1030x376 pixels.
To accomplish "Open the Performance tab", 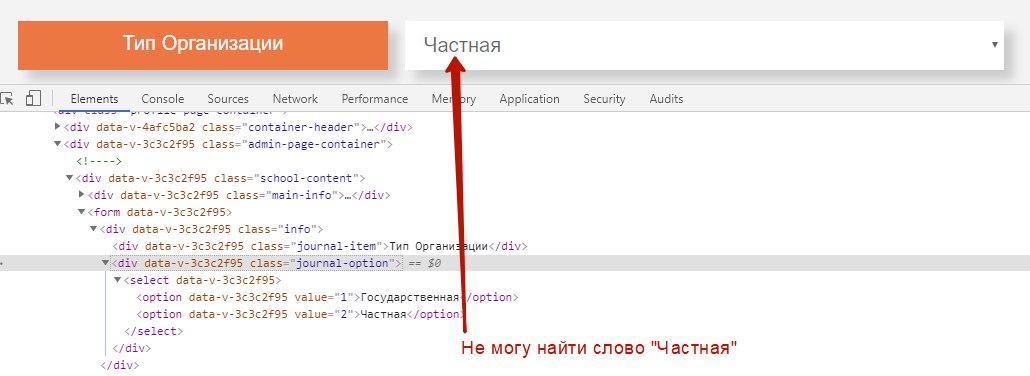I will 374,99.
